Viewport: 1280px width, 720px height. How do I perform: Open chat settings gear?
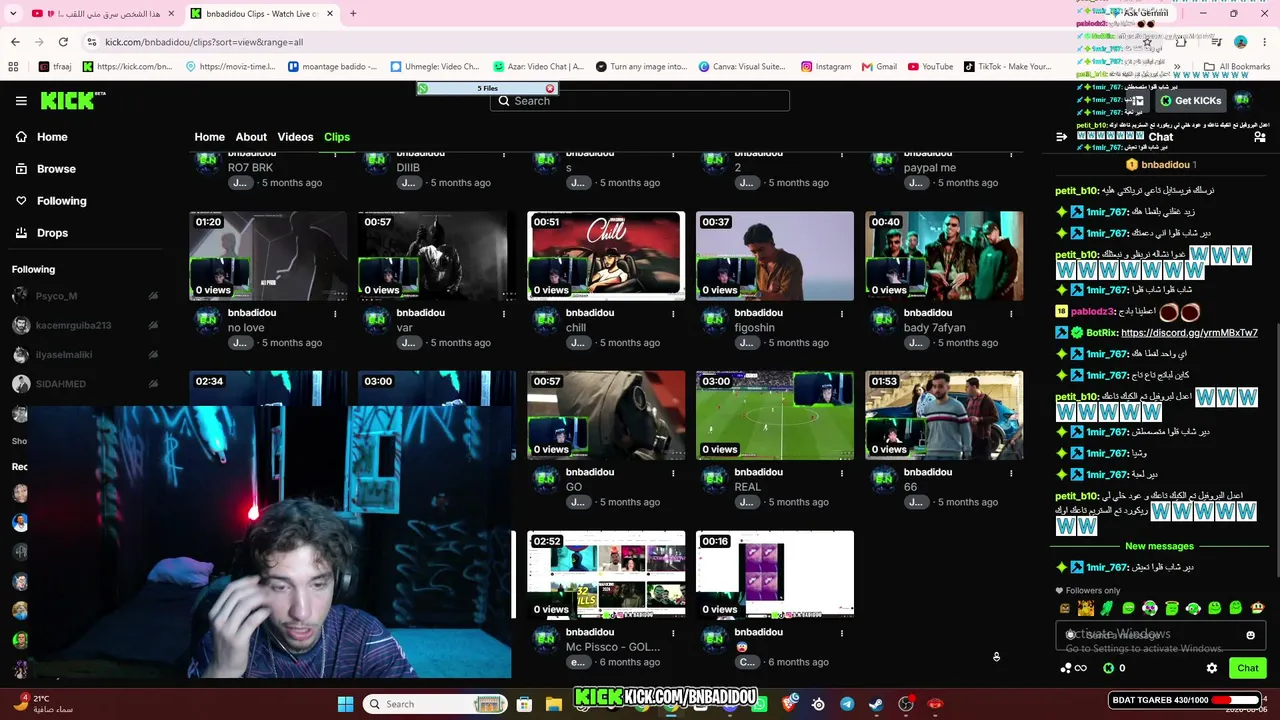[1212, 668]
